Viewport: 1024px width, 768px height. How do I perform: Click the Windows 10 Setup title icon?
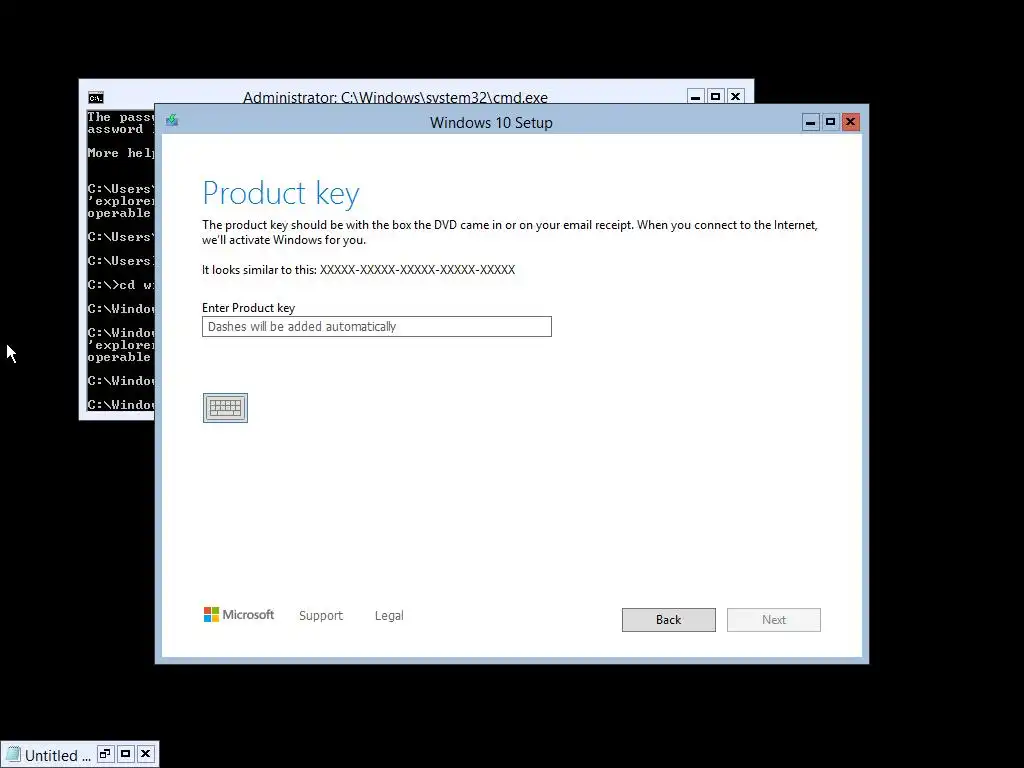(x=172, y=120)
